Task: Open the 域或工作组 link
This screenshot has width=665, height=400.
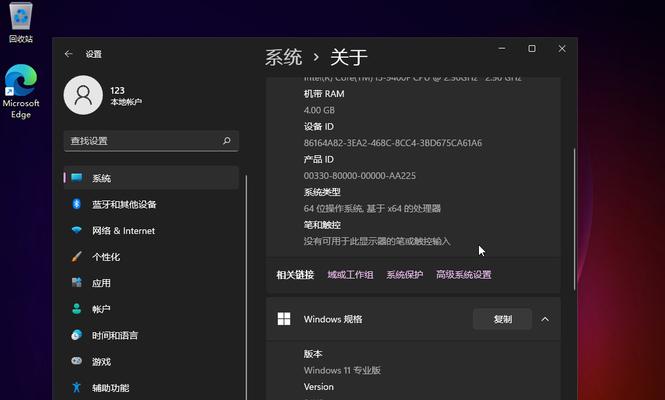Action: point(350,274)
